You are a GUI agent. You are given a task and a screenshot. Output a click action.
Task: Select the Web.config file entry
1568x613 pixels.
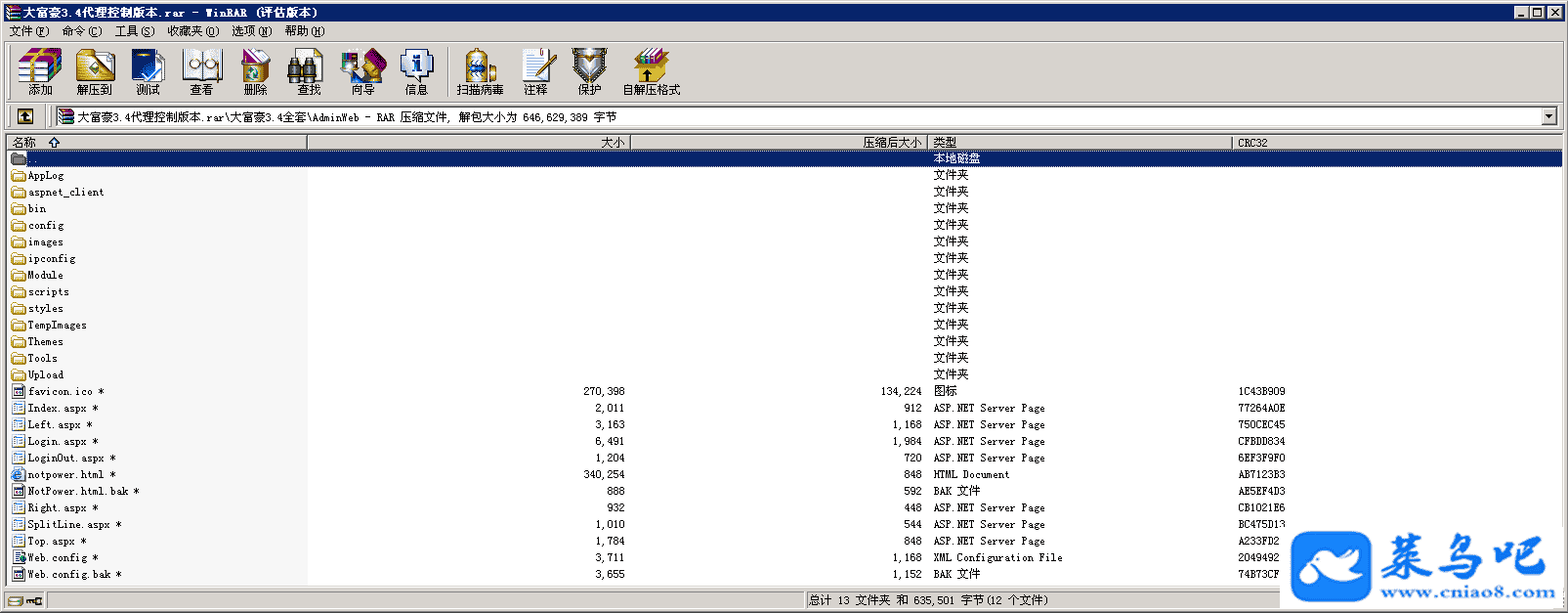[57, 557]
